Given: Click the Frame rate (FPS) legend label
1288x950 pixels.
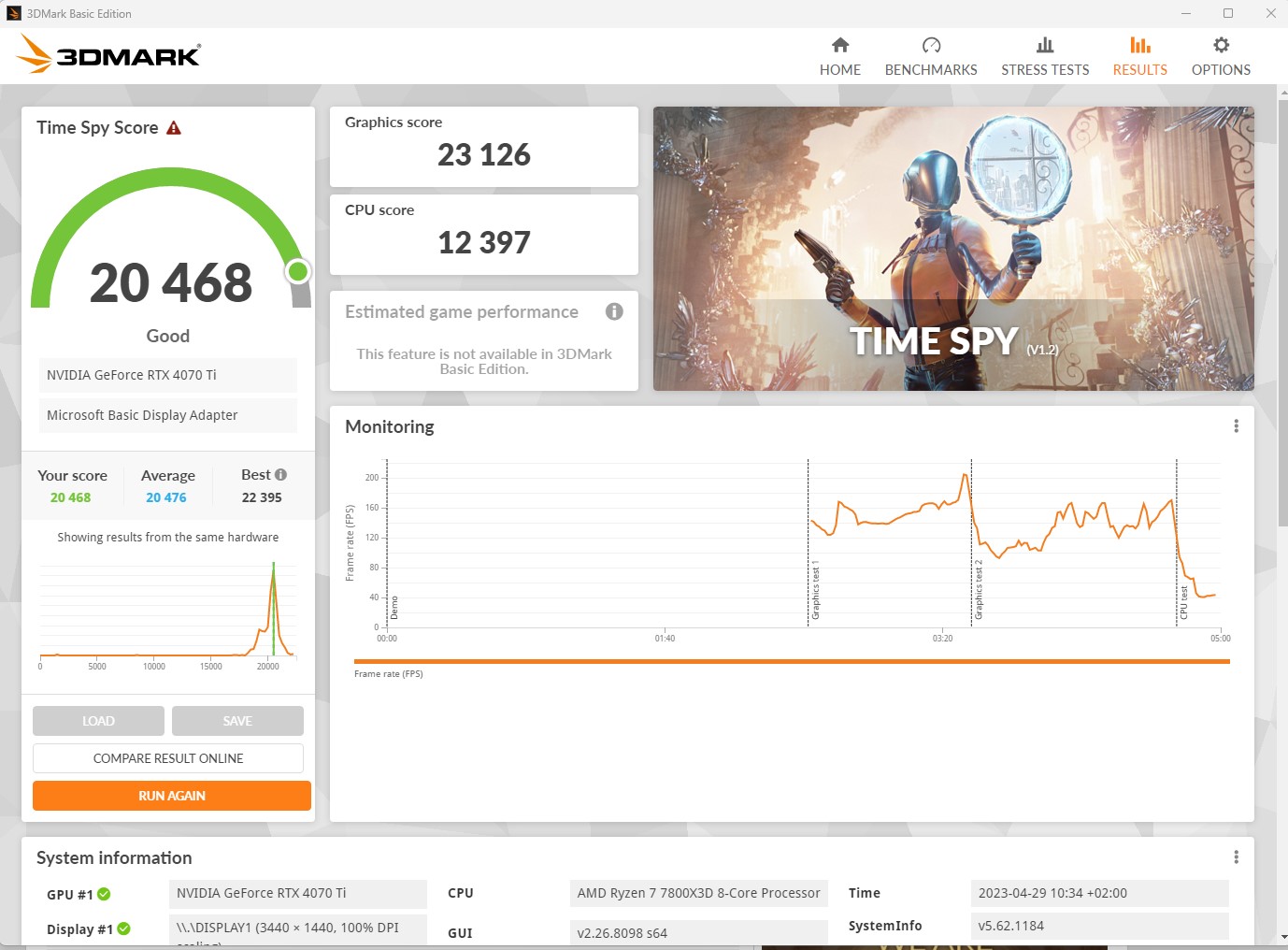Looking at the screenshot, I should (389, 674).
